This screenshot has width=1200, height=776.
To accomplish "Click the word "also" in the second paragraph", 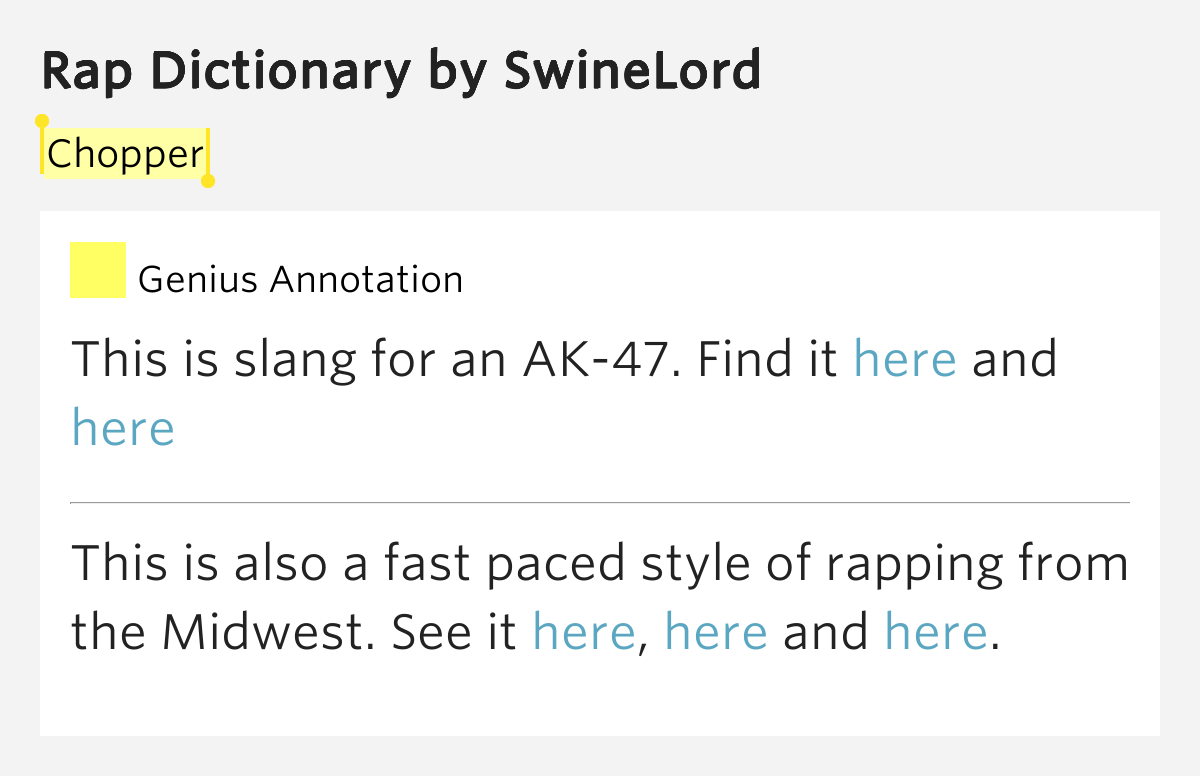I will 280,564.
